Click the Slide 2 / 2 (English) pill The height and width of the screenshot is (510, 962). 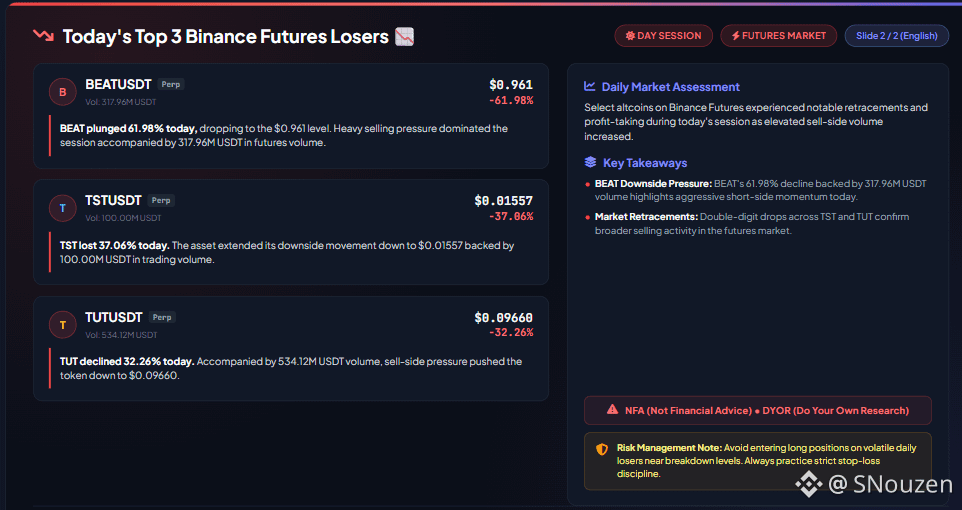coord(896,36)
